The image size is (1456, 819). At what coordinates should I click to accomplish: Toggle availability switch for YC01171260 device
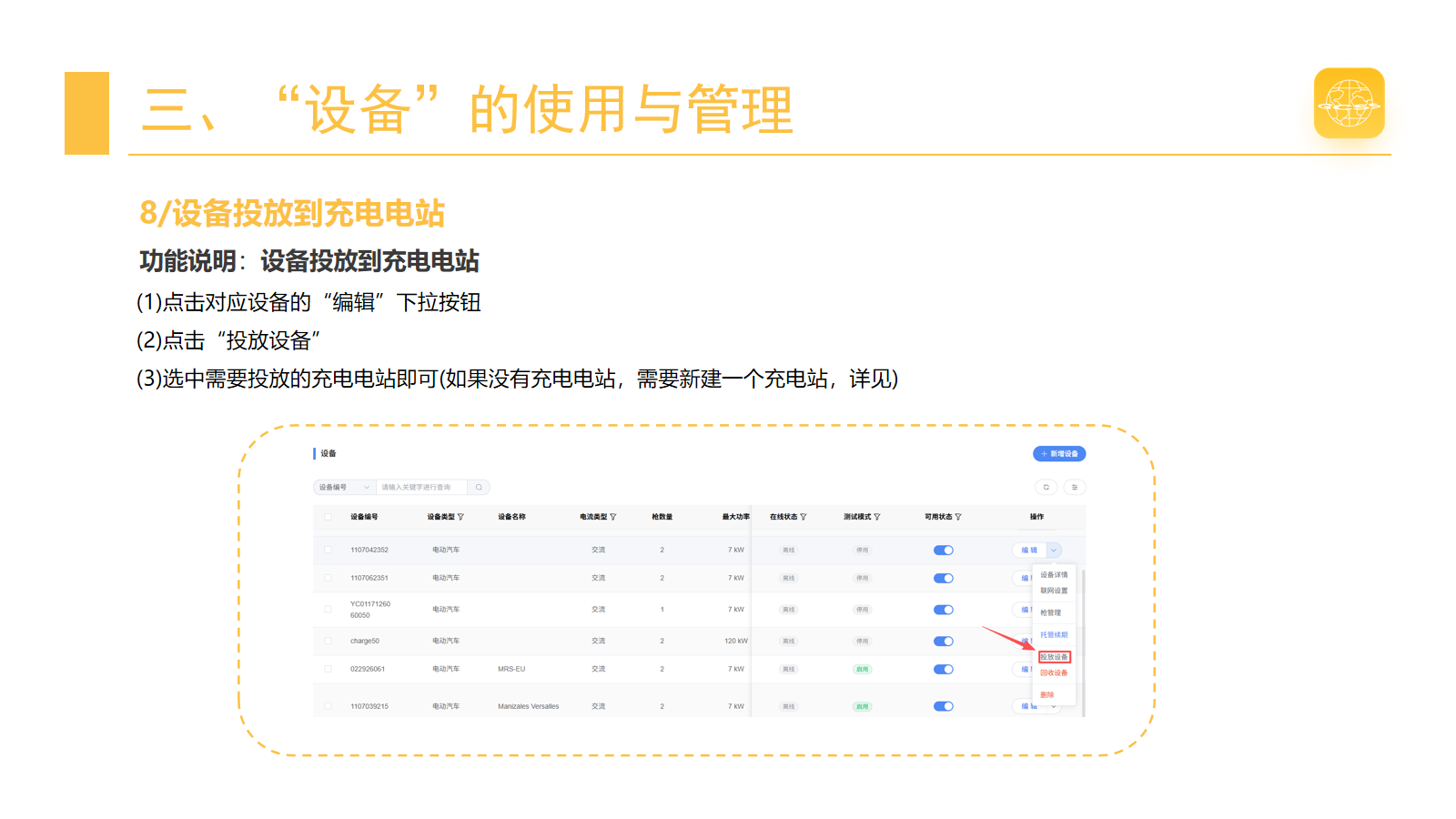(944, 610)
